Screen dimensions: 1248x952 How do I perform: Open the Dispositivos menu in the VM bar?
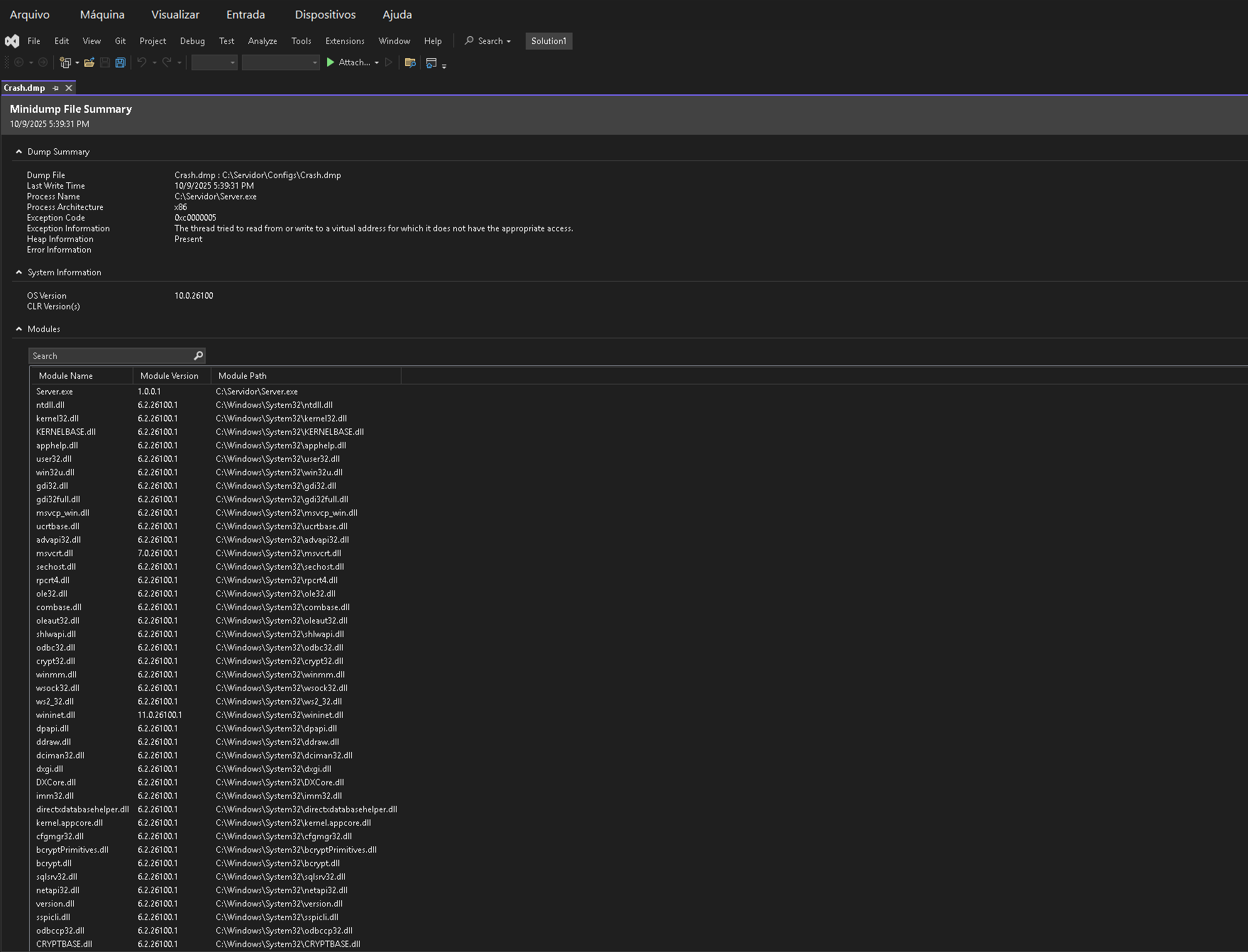[325, 15]
